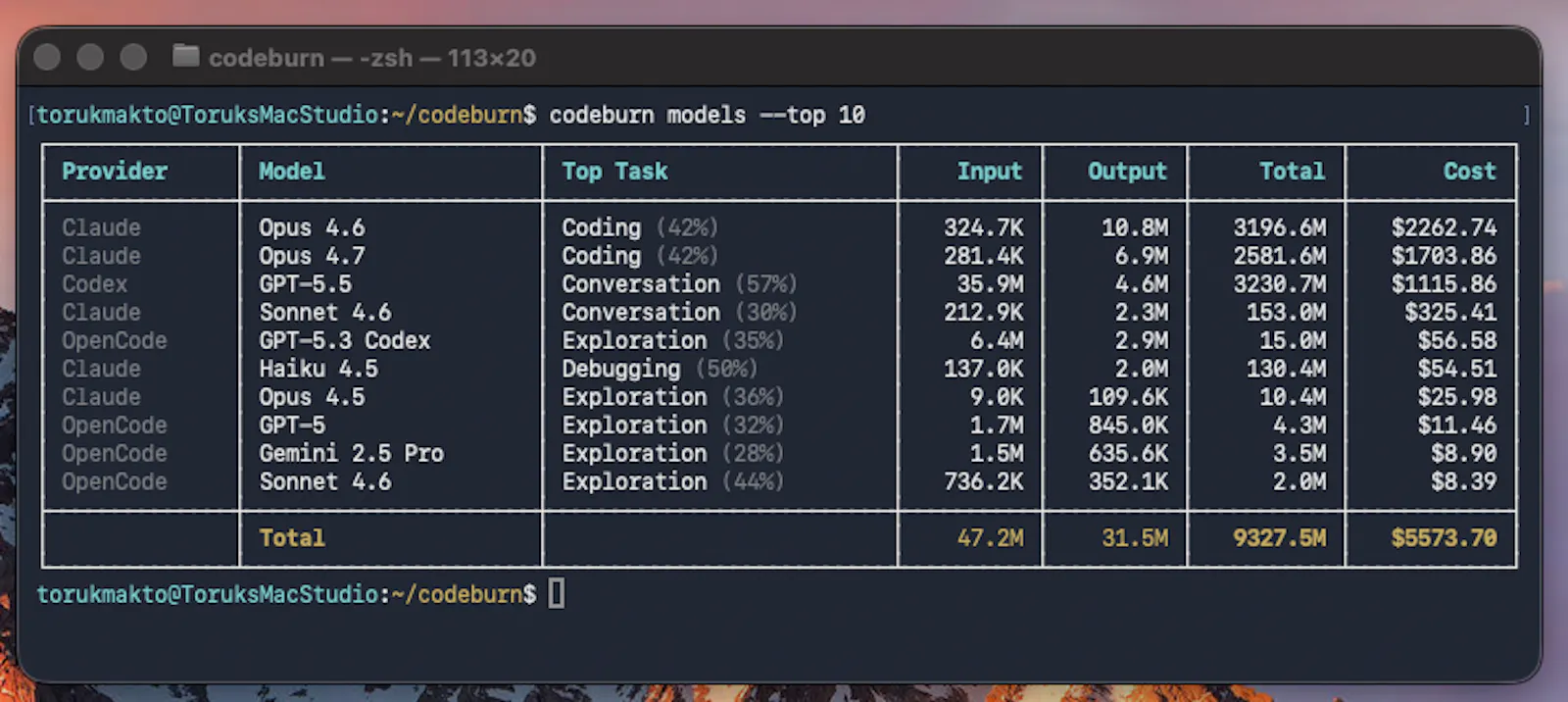Click 'Coding (42%)' in the Opus 4.6 row
1568x702 pixels.
[x=640, y=227]
